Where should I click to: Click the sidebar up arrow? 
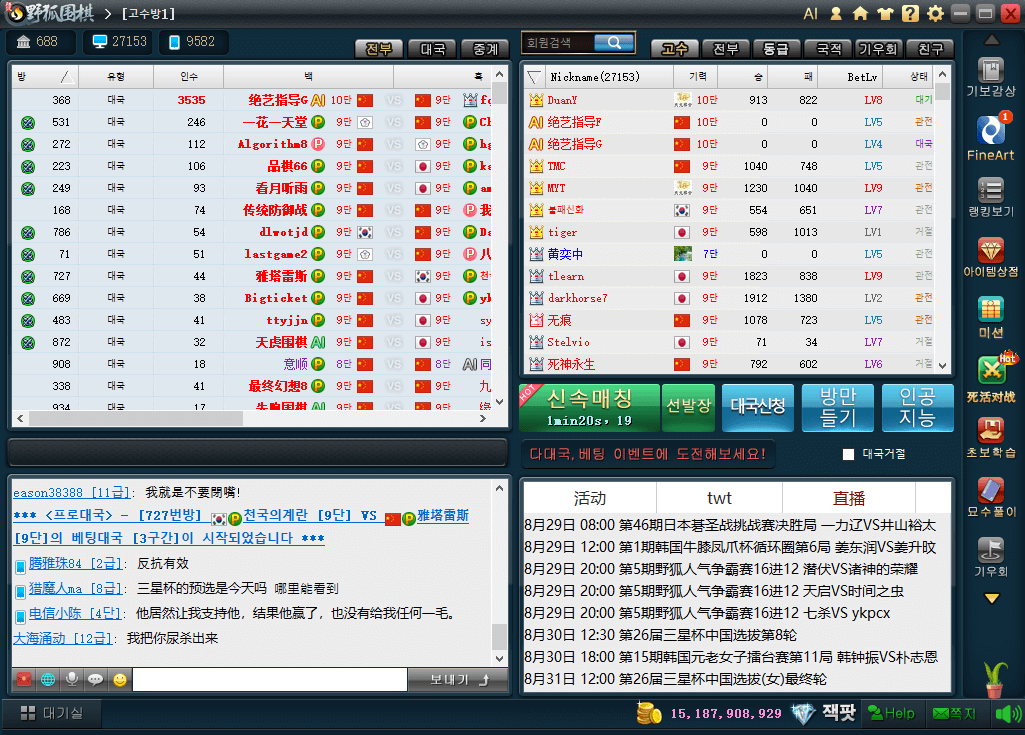992,41
